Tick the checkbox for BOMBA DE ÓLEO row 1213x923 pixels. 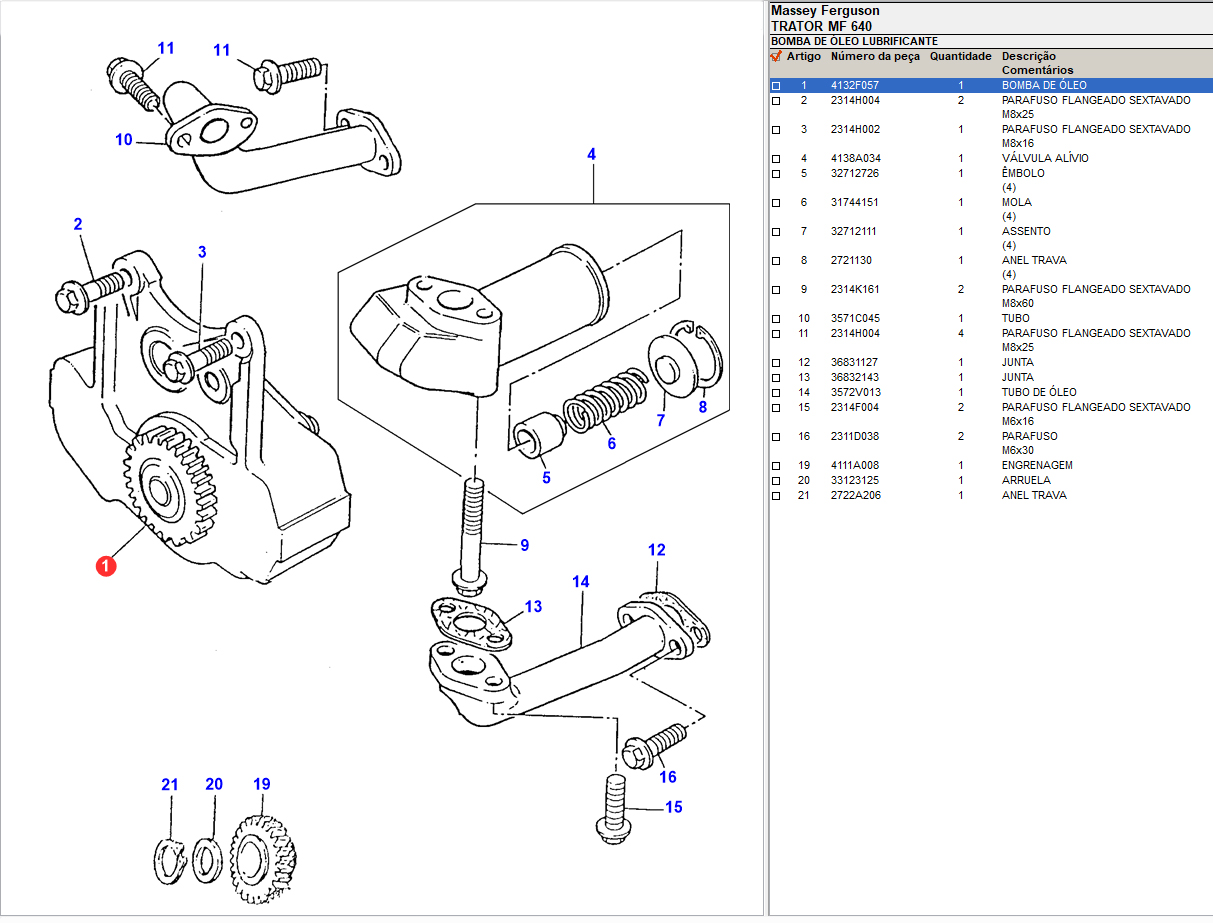pyautogui.click(x=776, y=86)
